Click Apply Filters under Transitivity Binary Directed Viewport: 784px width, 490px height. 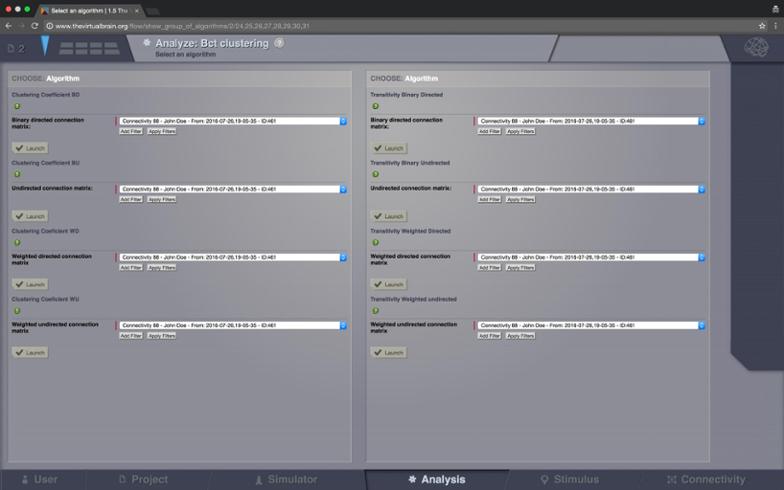[x=520, y=131]
